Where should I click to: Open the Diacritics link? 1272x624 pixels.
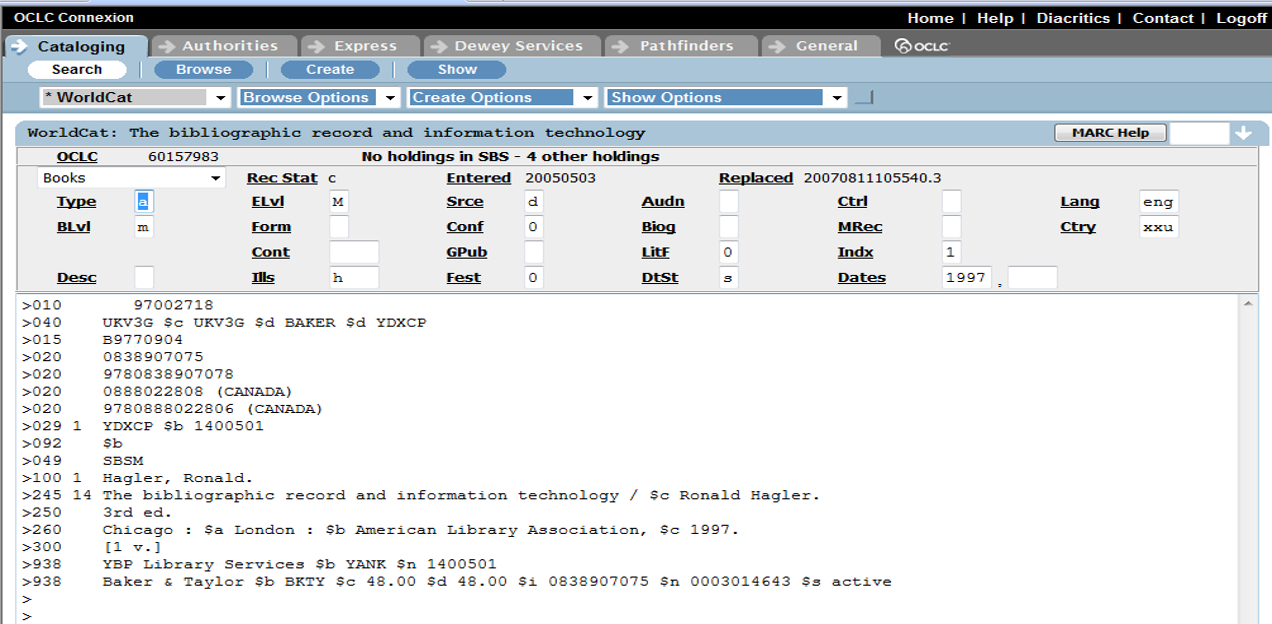pos(1072,18)
